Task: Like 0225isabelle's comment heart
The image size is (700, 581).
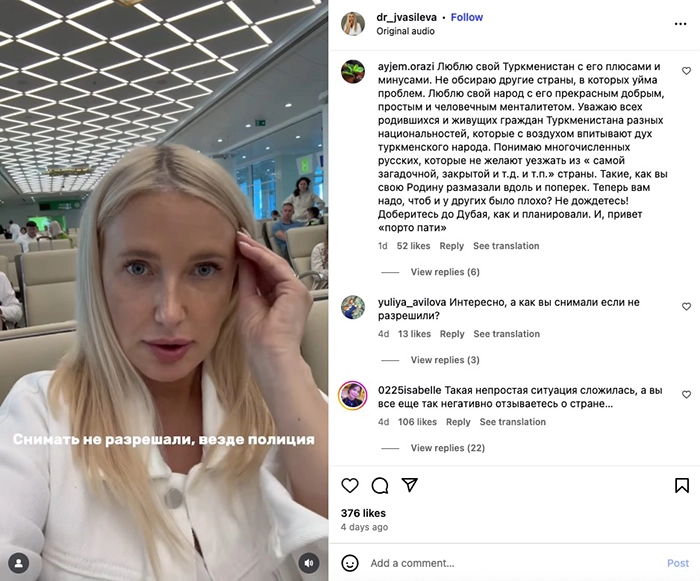Action: [x=686, y=394]
